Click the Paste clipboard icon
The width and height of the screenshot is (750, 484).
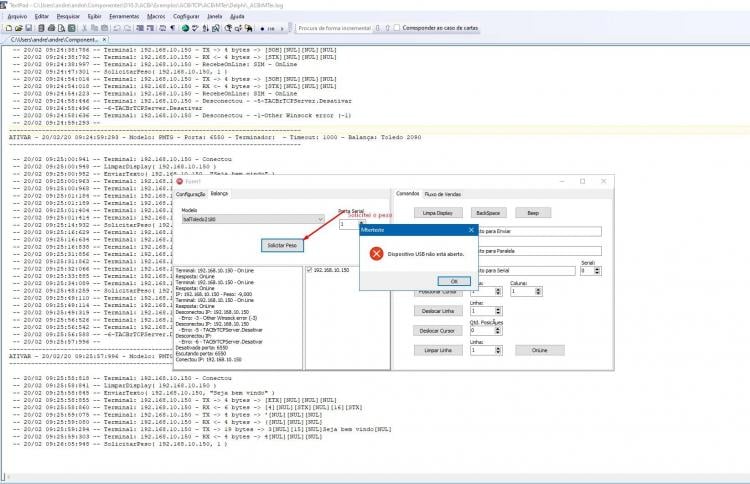tap(105, 28)
